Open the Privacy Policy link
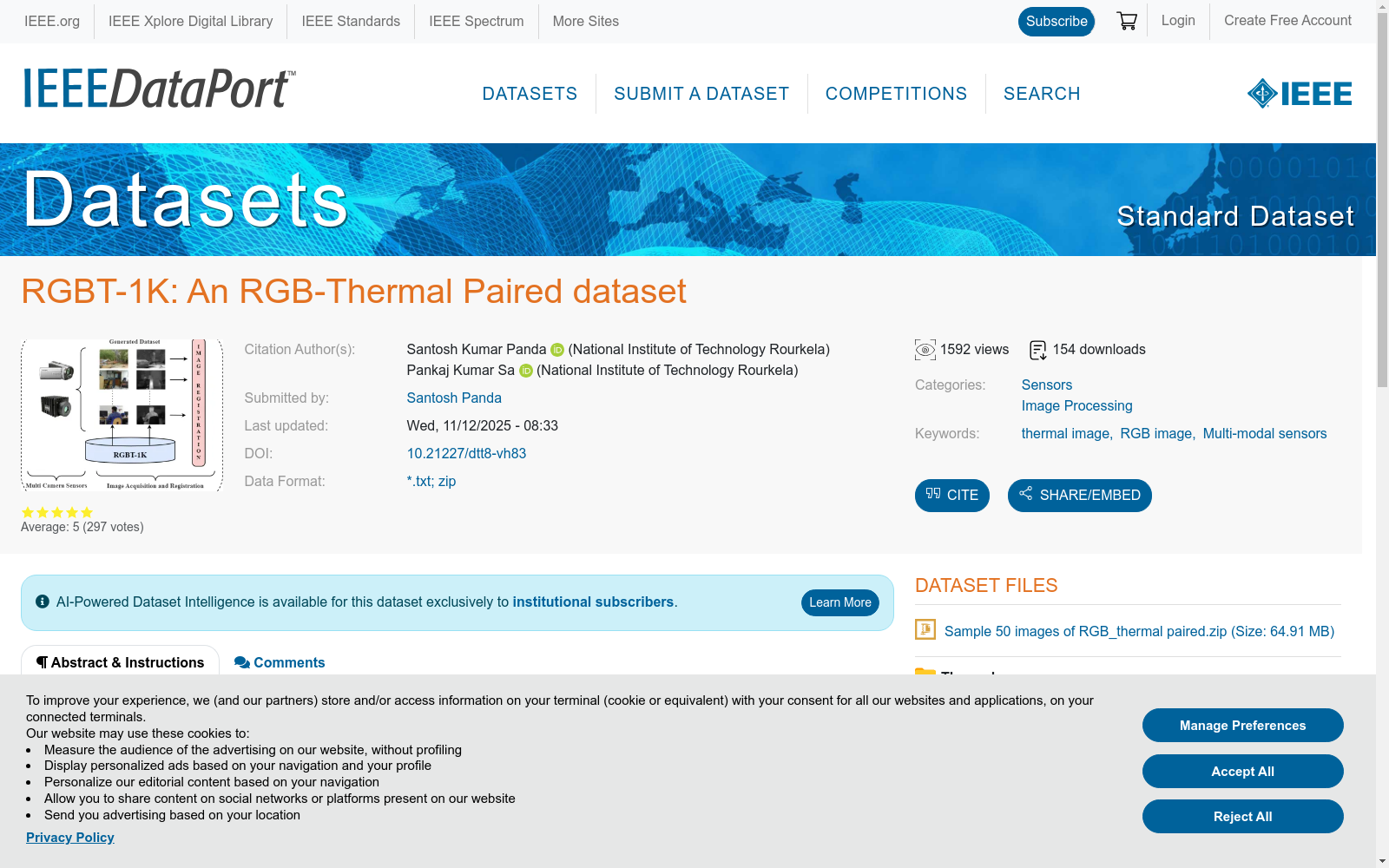Screen dimensions: 1389x868 [x=70, y=838]
